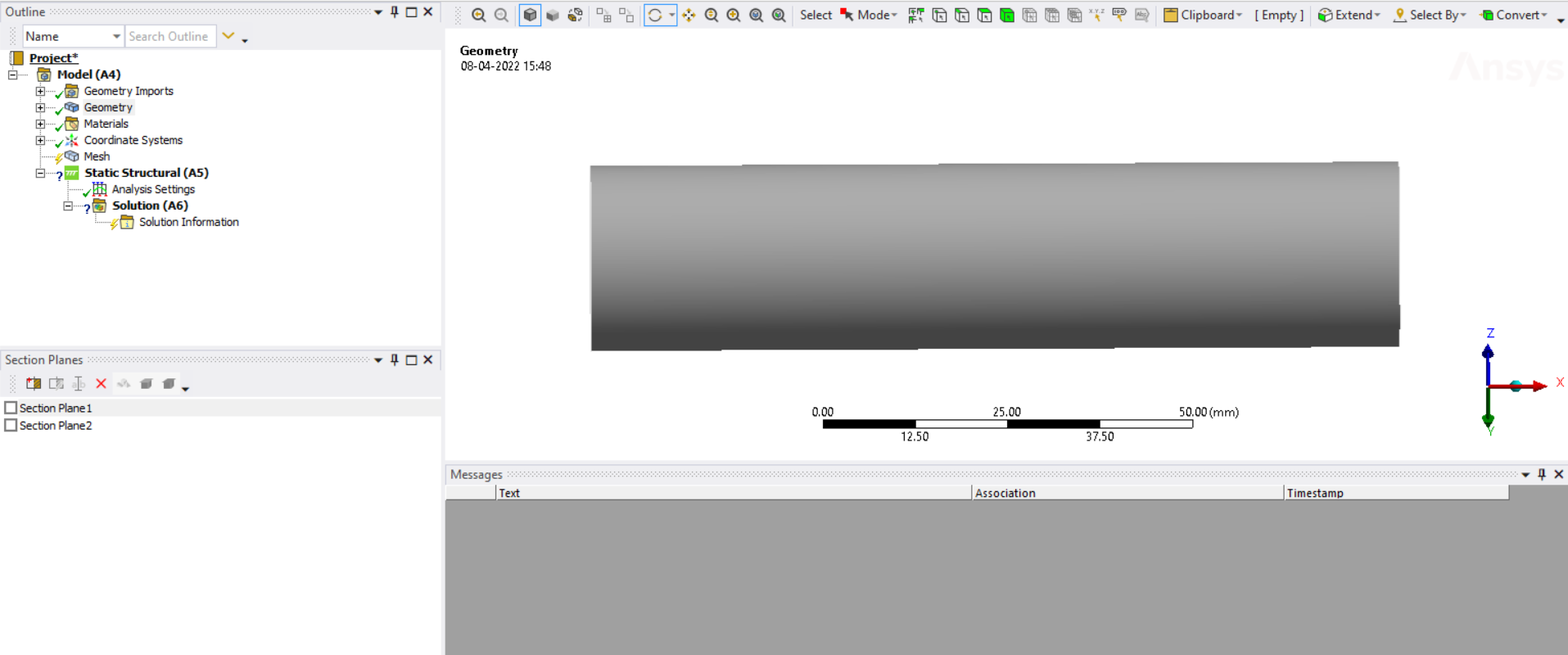
Task: Switch to shaded exterior display without edges
Action: click(553, 15)
